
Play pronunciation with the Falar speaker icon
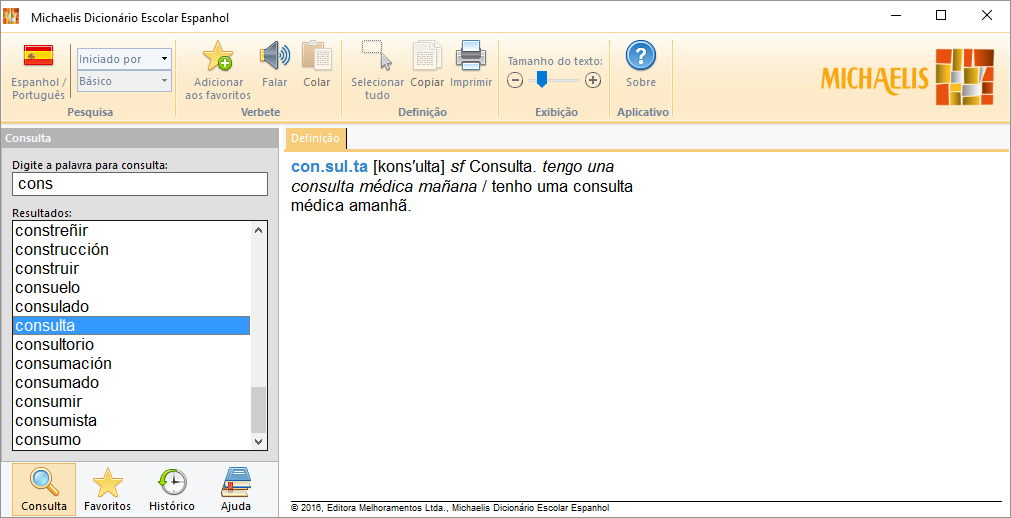pyautogui.click(x=275, y=56)
